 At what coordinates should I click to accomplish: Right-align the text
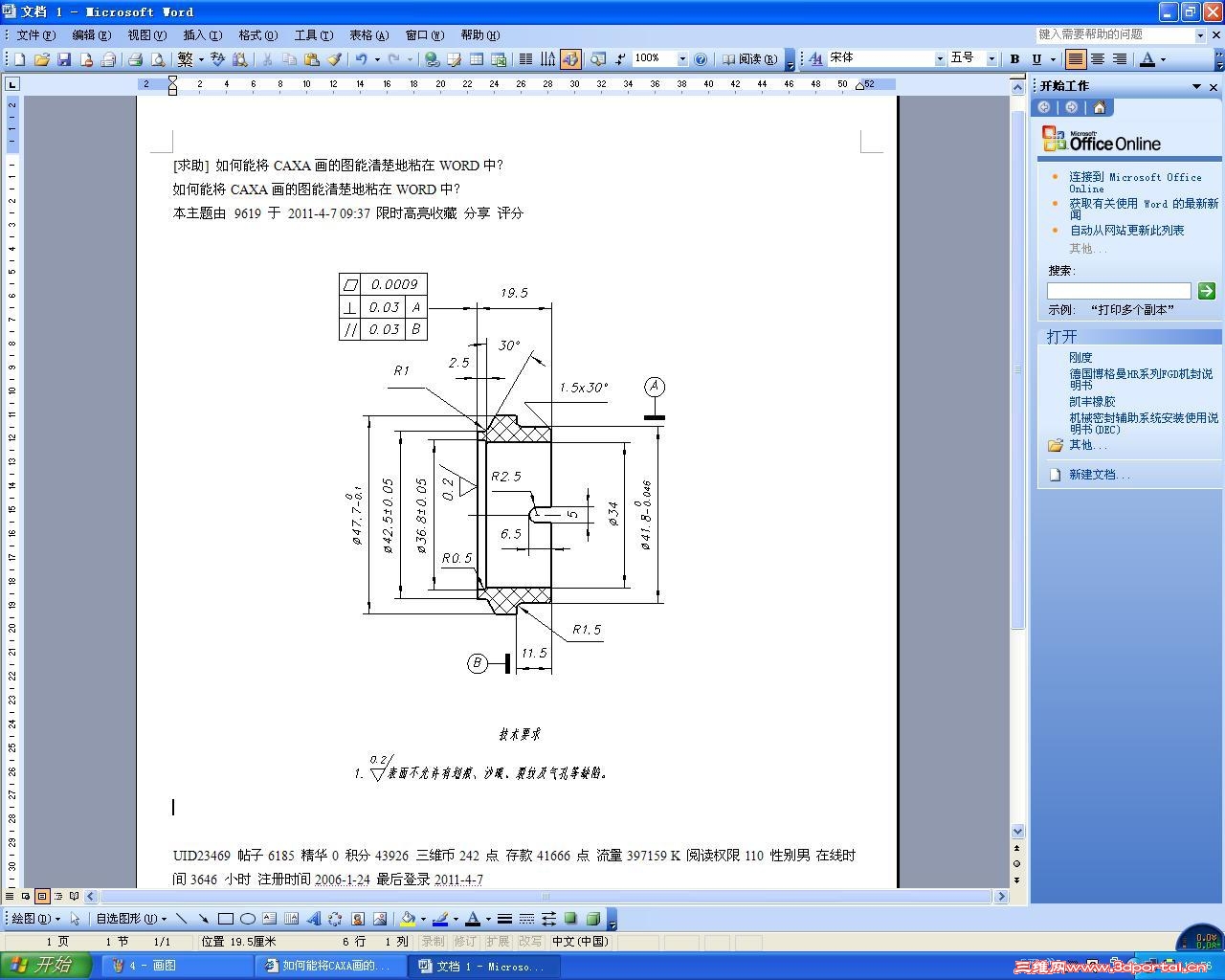[1120, 59]
